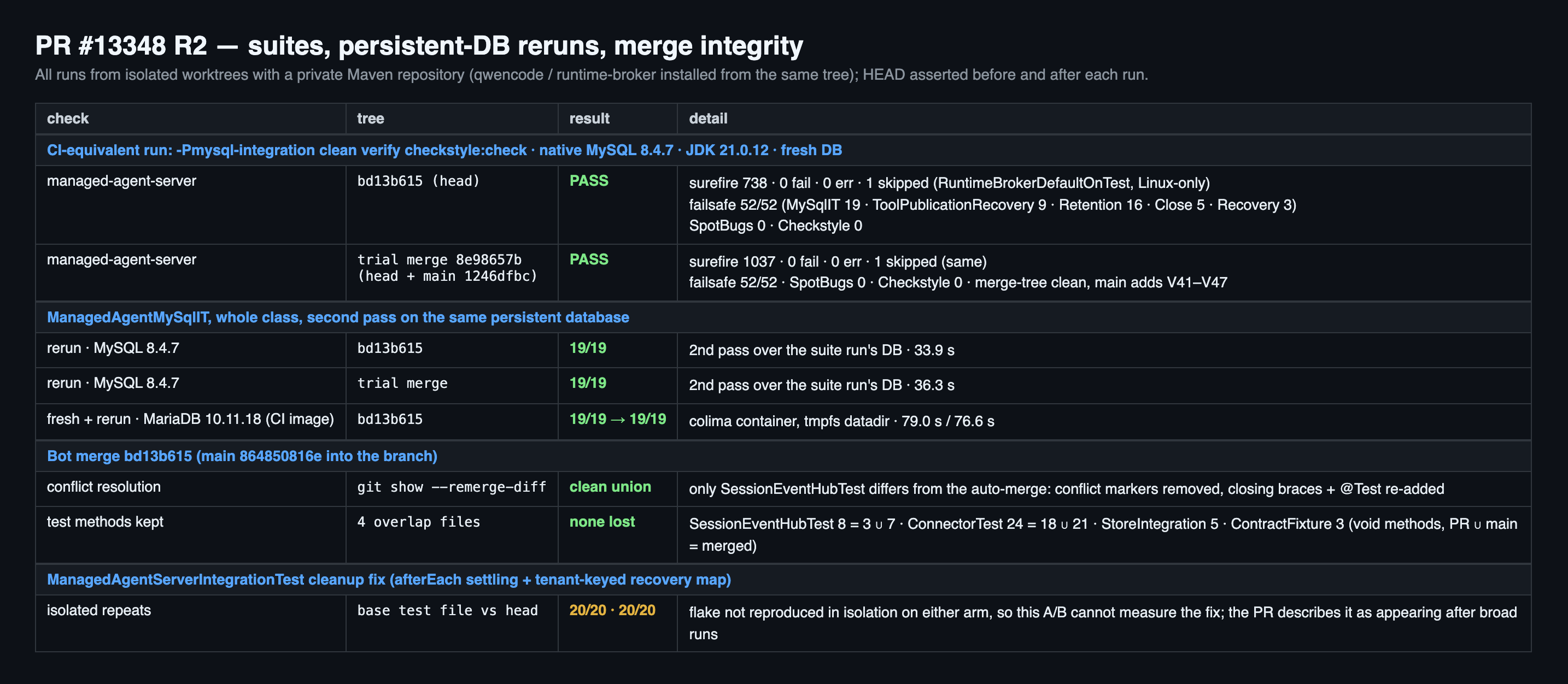Click the '4 overlap files' cell
Image resolution: width=1568 pixels, height=684 pixels.
pos(418,522)
